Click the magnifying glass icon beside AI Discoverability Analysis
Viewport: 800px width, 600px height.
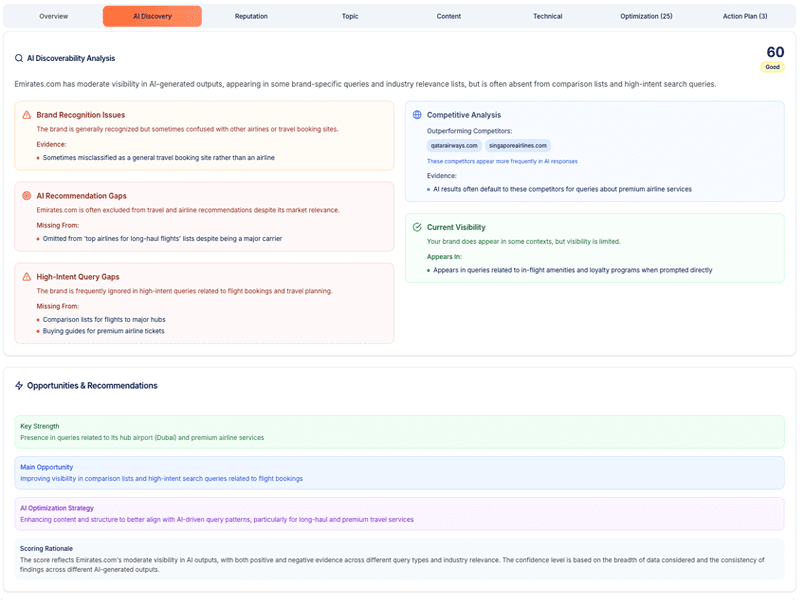(17, 58)
